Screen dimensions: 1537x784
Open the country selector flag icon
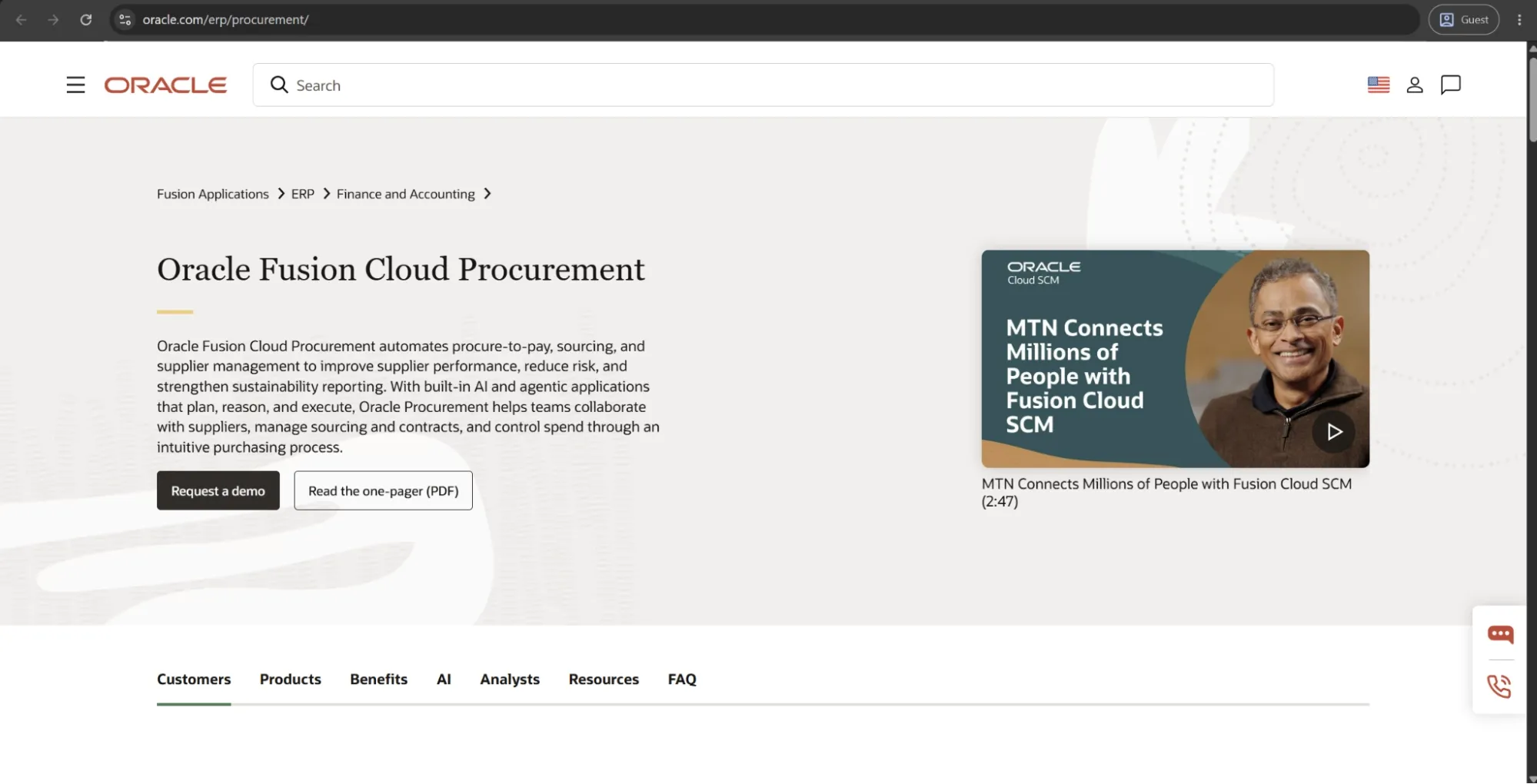[x=1378, y=85]
